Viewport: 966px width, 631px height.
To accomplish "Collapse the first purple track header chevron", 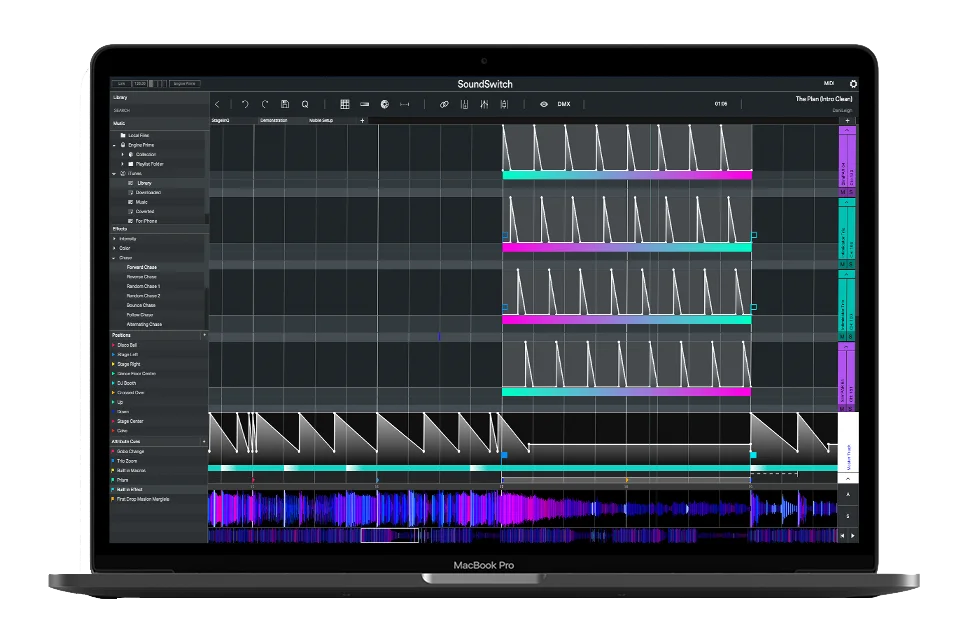I will click(x=847, y=131).
